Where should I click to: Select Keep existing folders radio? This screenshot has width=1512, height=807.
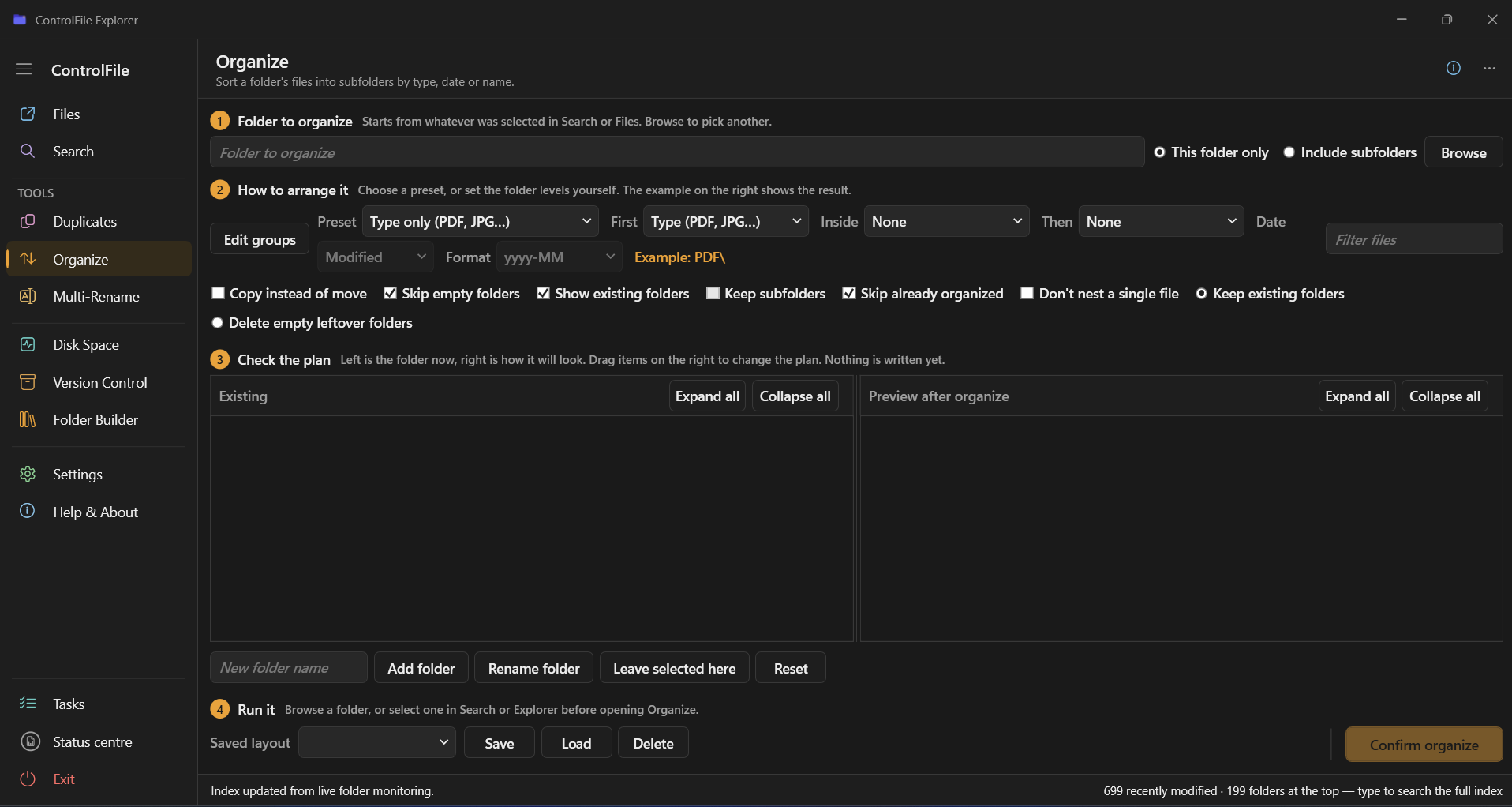[x=1270, y=294]
